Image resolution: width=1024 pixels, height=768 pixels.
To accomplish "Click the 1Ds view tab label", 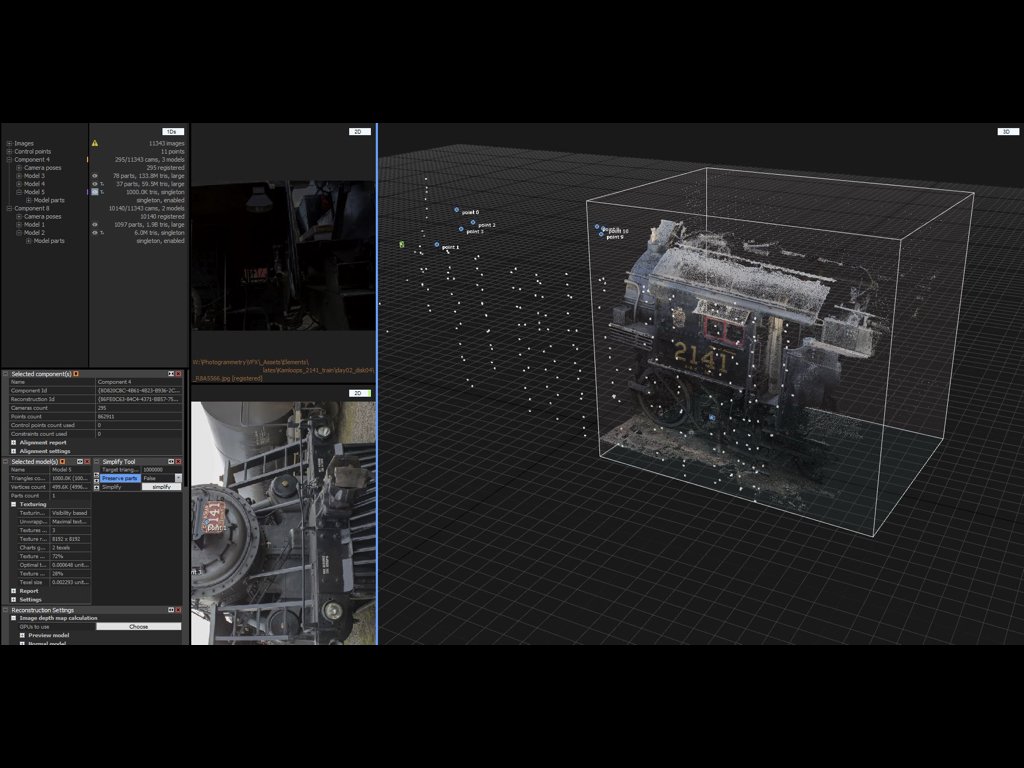I will (x=172, y=132).
